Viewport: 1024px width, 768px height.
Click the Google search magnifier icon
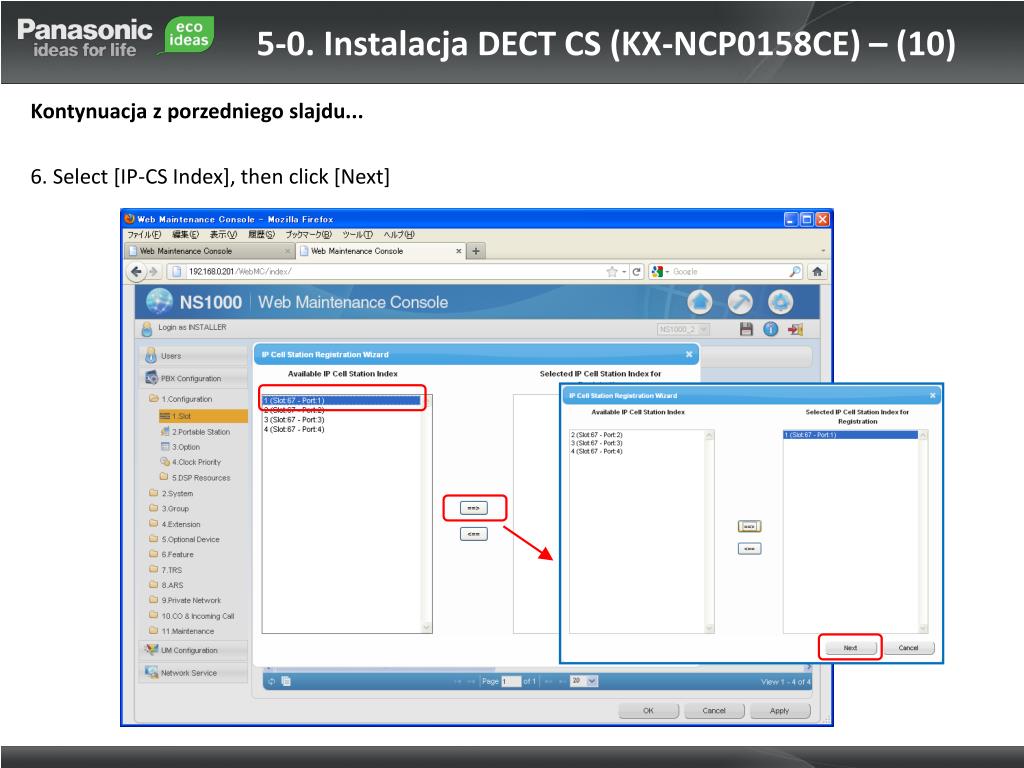tap(795, 271)
